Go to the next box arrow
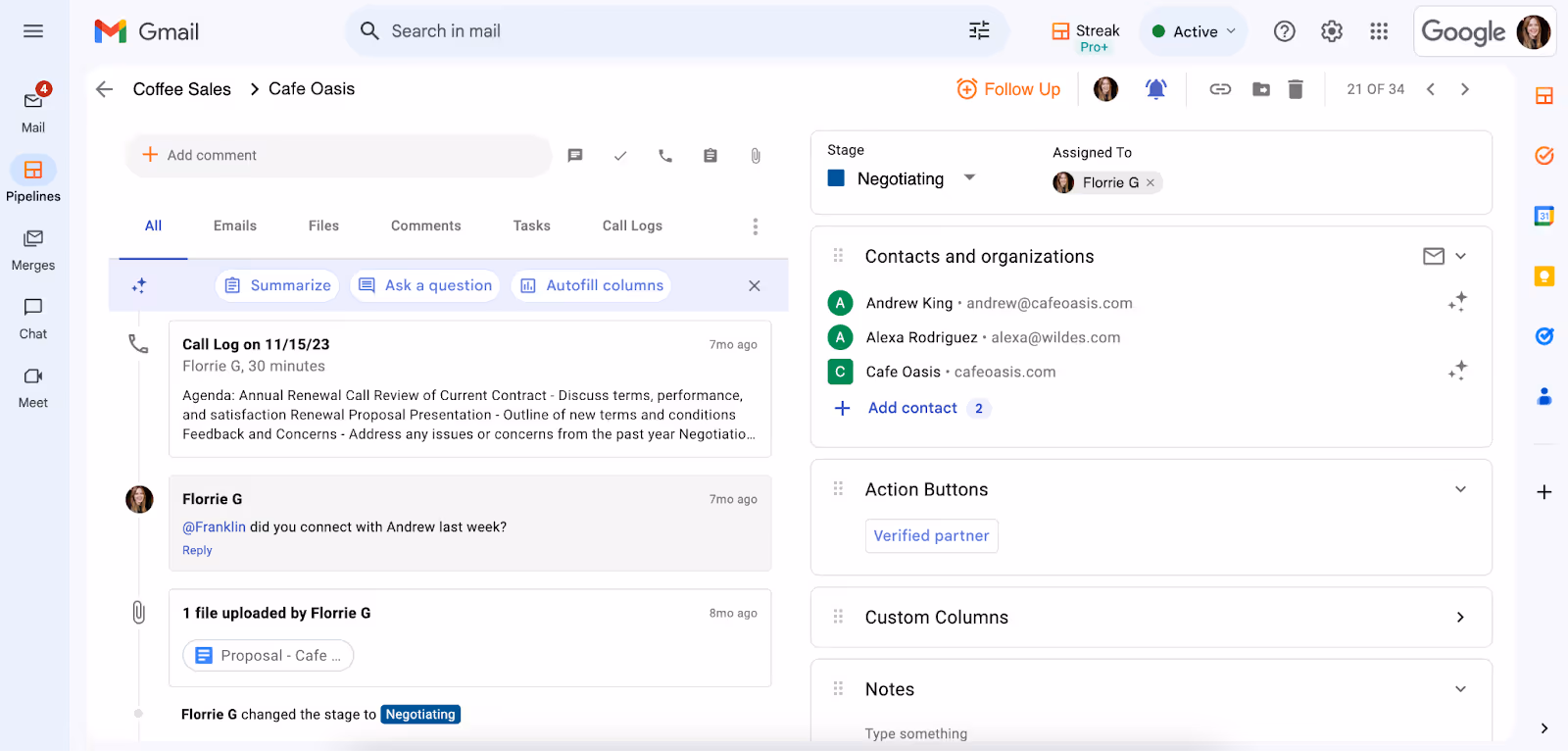1568x751 pixels. pos(1465,89)
